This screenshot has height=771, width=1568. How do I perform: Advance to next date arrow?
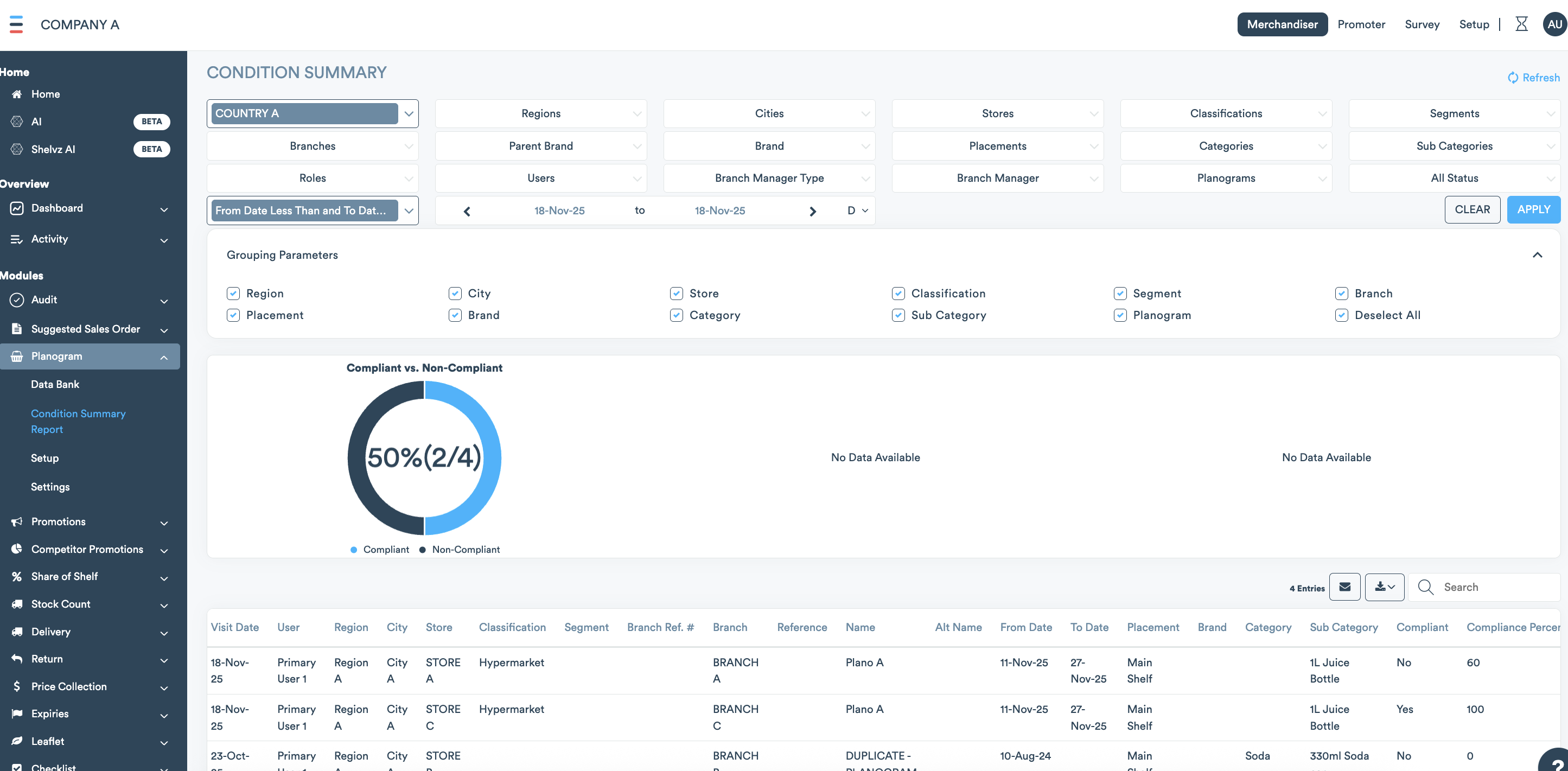tap(812, 211)
